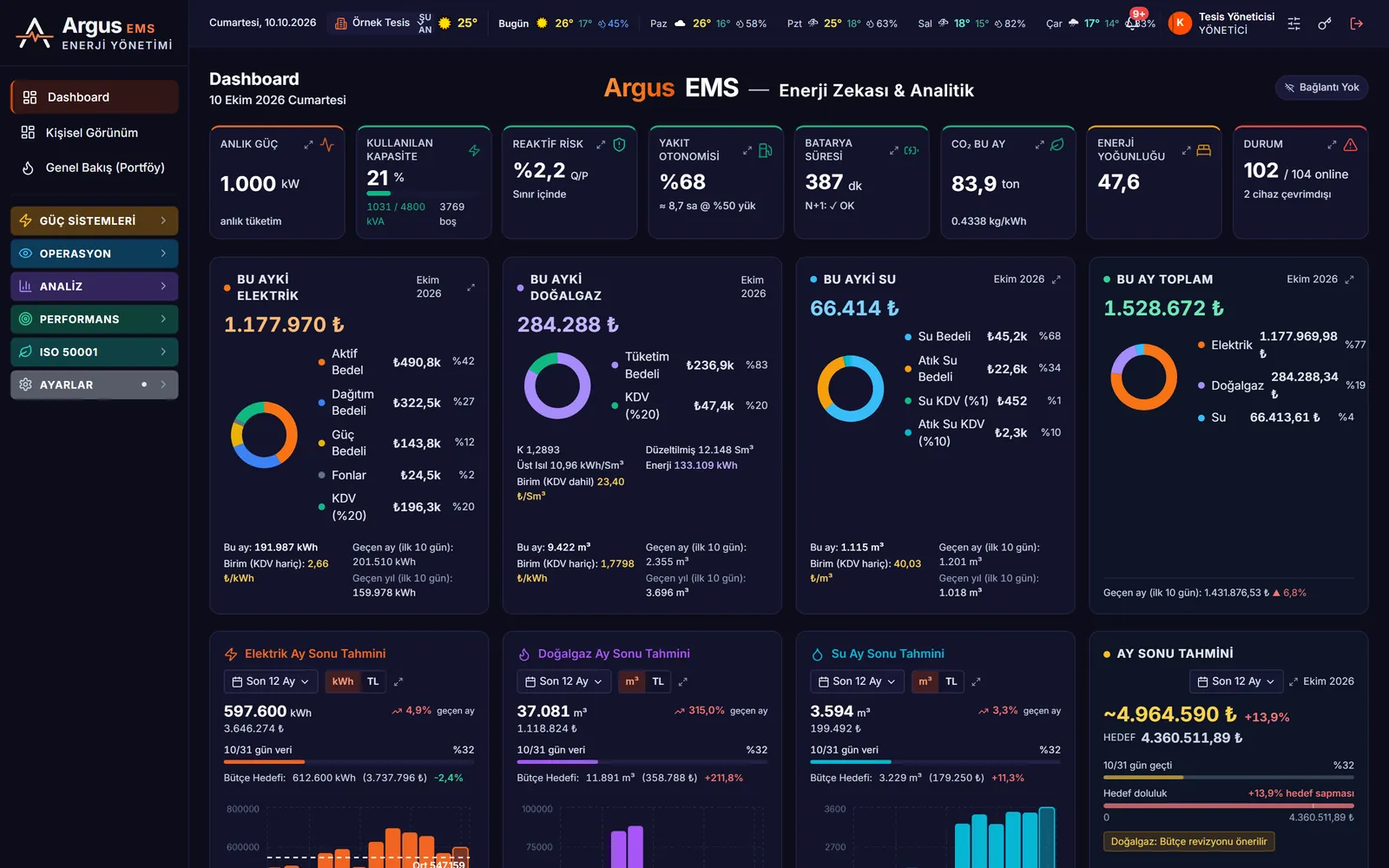This screenshot has height=868, width=1389.
Task: Open Son 12 Ay dropdown in Doğalgaz forecast
Action: (x=564, y=681)
